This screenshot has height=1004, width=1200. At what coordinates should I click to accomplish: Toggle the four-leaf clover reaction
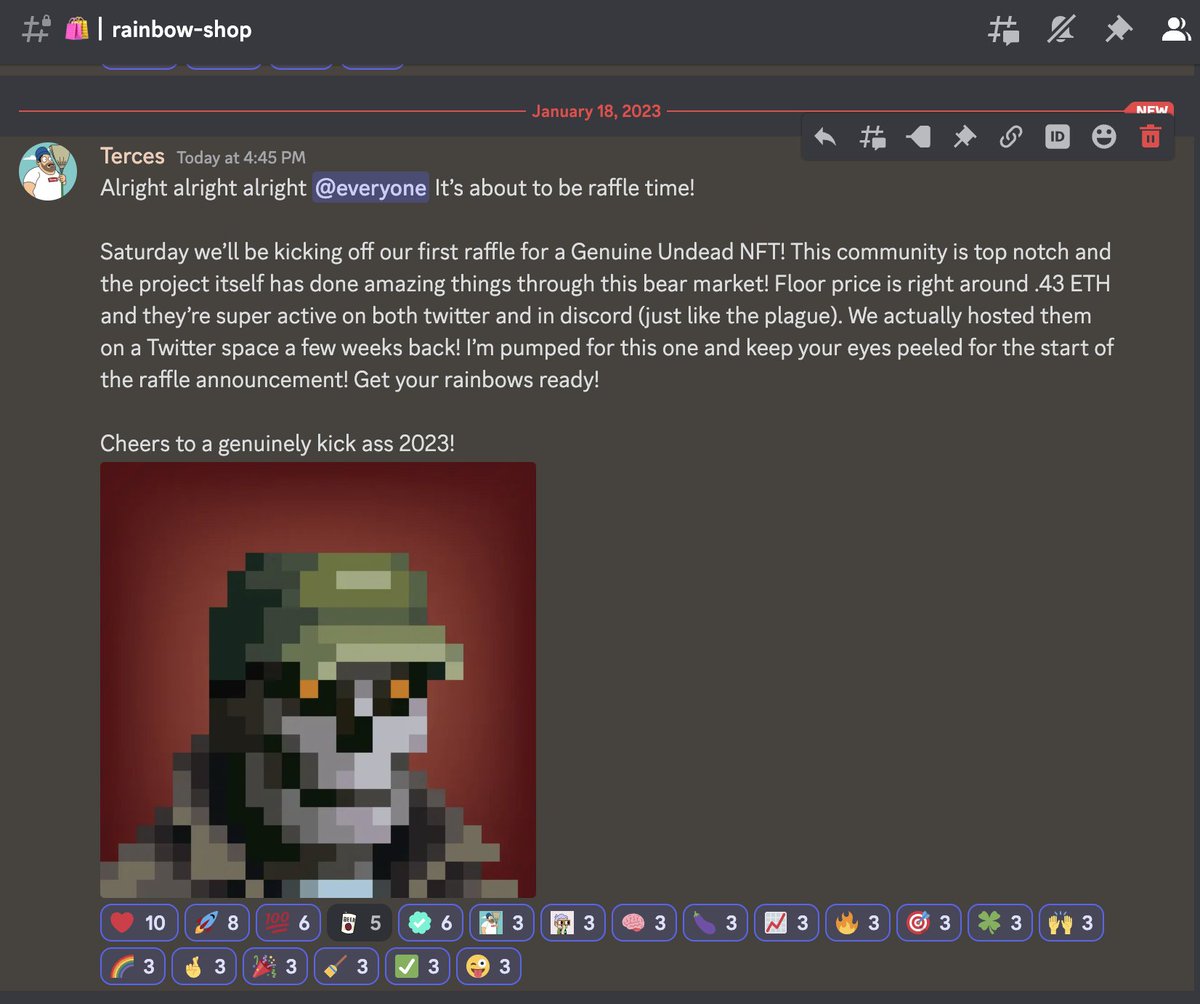[1000, 923]
